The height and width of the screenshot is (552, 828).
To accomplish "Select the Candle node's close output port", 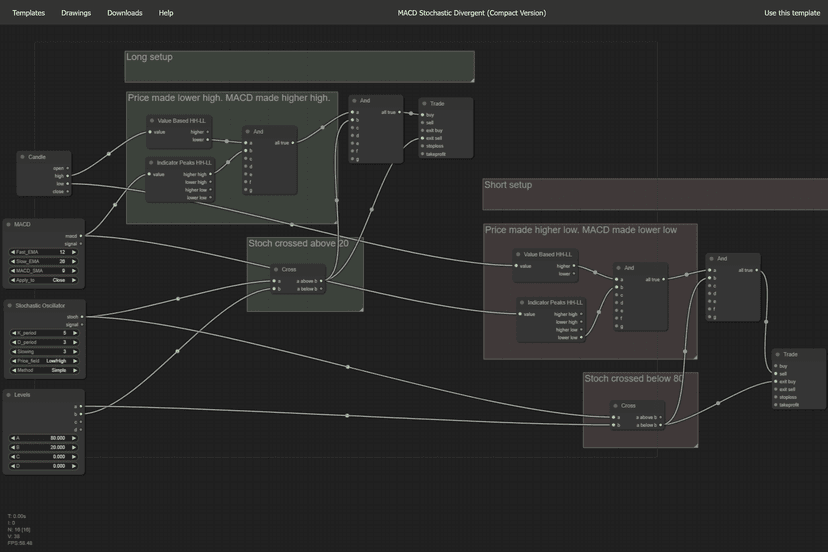I will (x=68, y=192).
